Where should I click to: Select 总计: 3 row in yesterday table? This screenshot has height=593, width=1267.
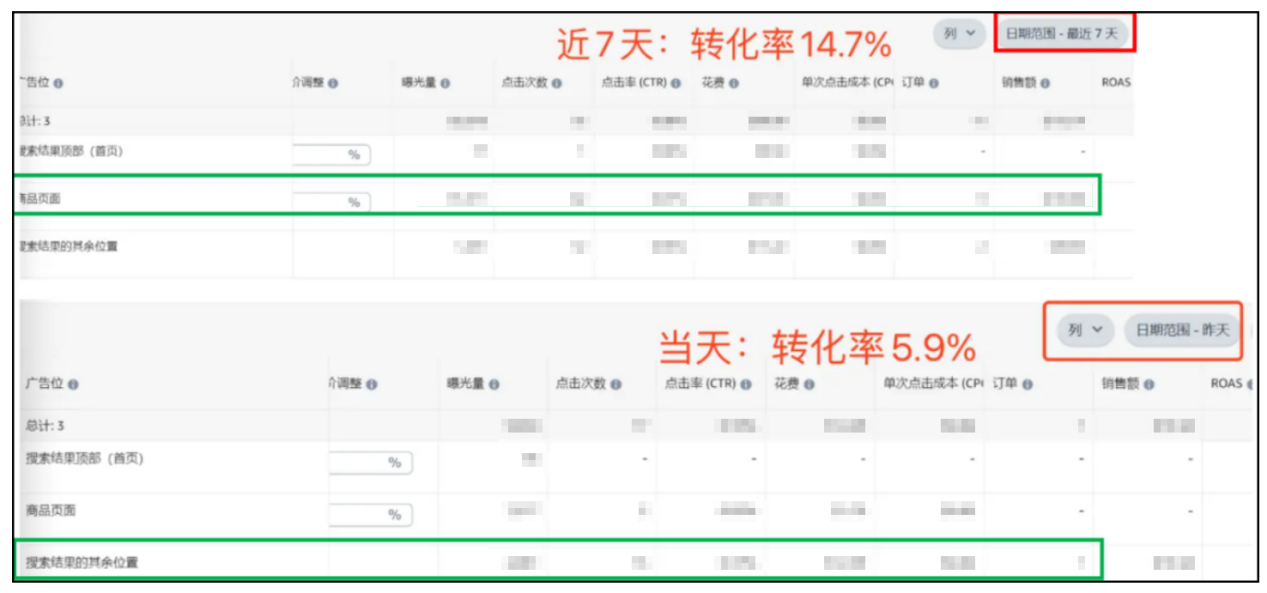(637, 426)
